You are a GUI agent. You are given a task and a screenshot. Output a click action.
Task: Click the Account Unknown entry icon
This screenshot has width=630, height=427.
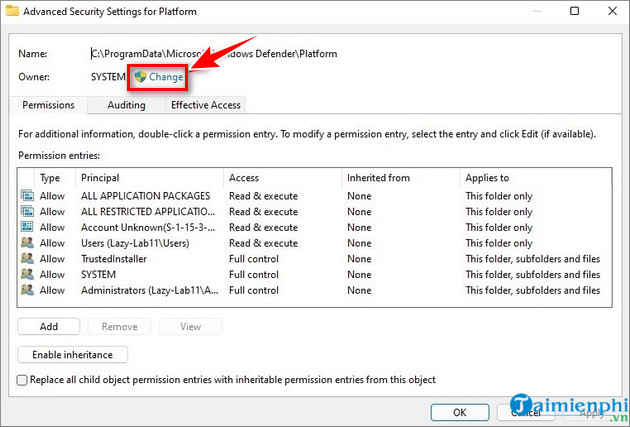27,227
